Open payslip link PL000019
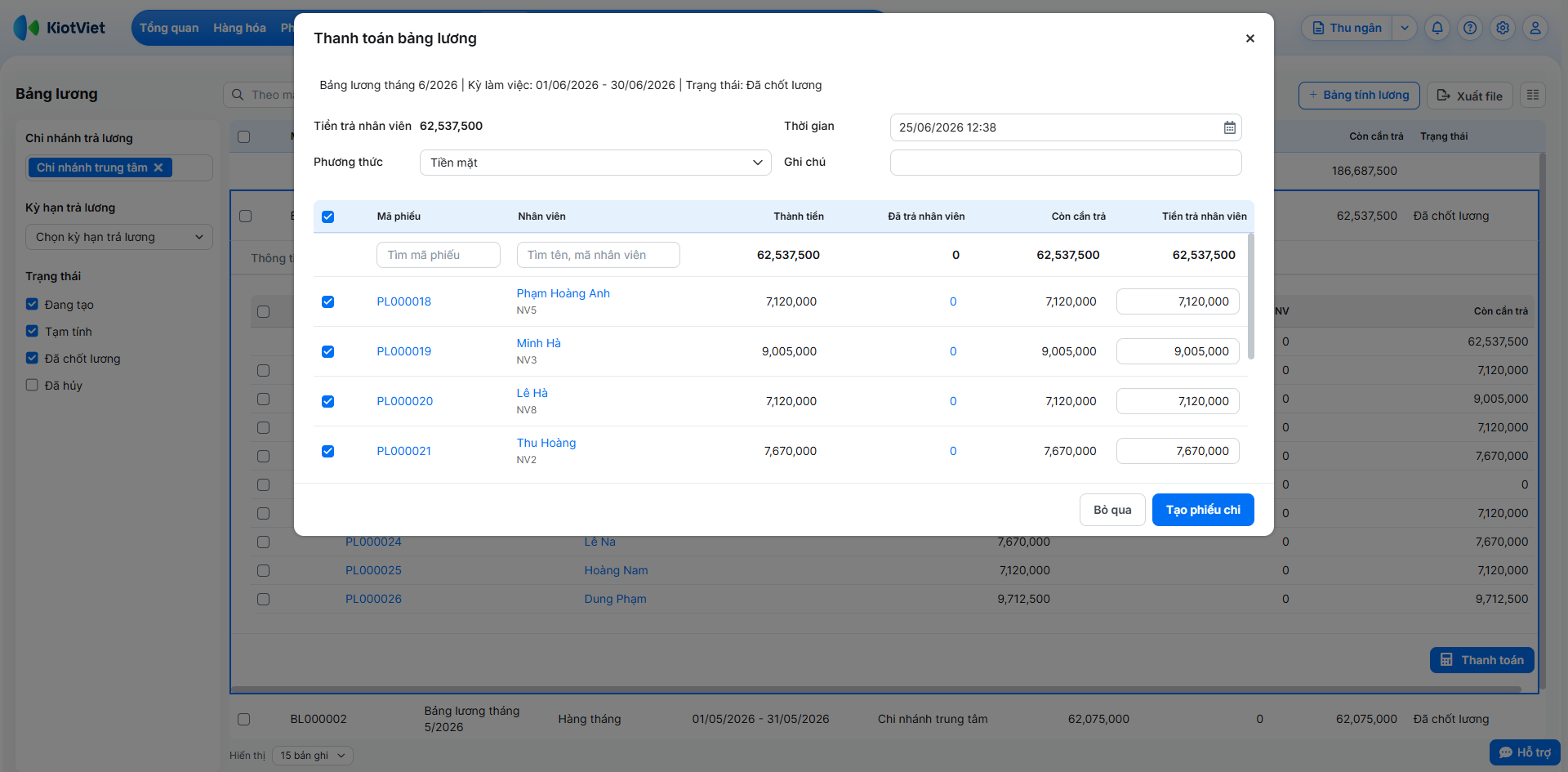The width and height of the screenshot is (1568, 772). pyautogui.click(x=404, y=351)
